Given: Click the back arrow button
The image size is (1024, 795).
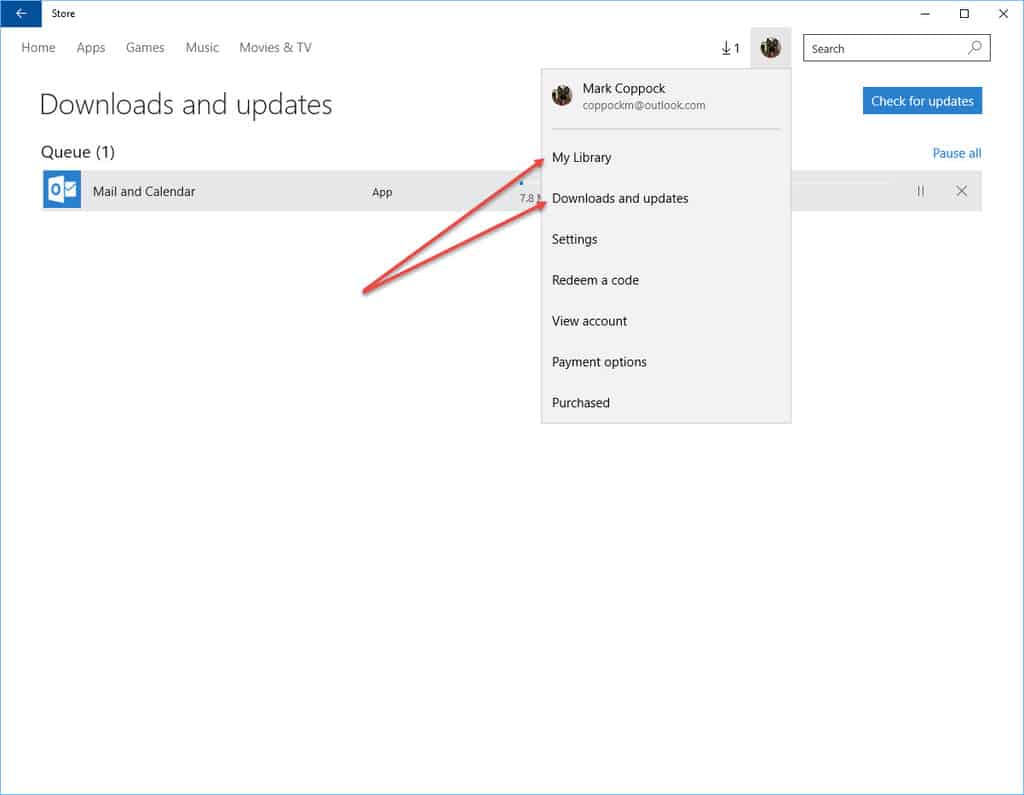Looking at the screenshot, I should (x=21, y=14).
